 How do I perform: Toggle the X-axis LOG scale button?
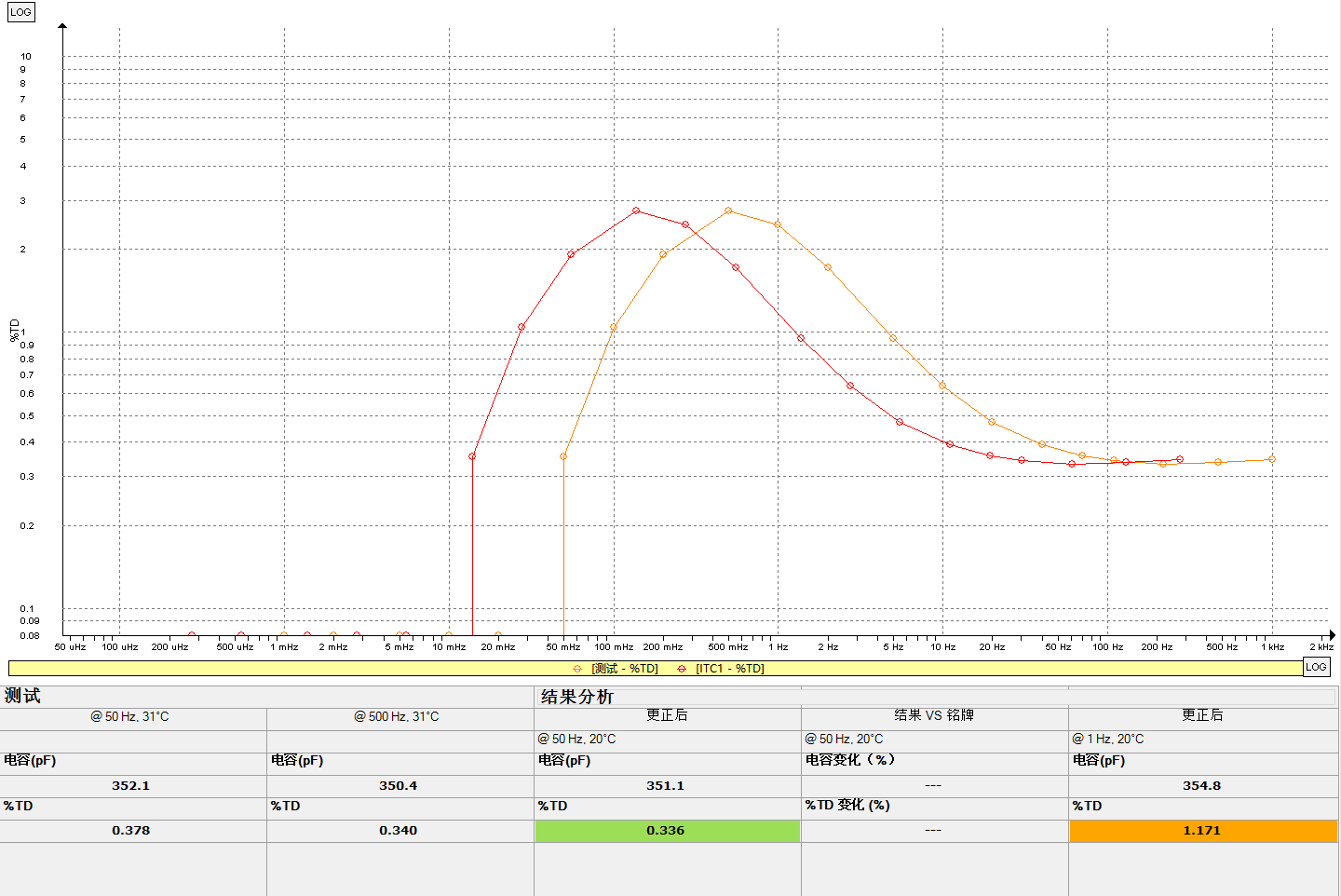(x=1316, y=667)
